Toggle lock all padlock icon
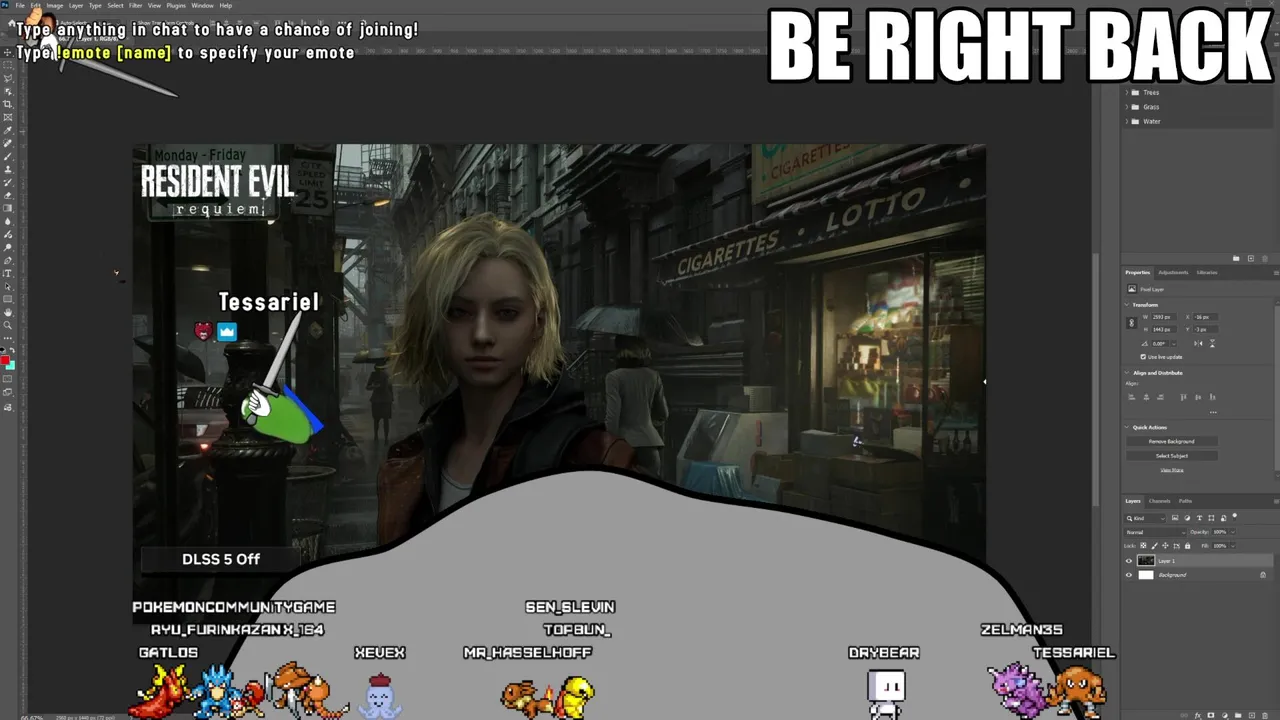 pos(1188,546)
